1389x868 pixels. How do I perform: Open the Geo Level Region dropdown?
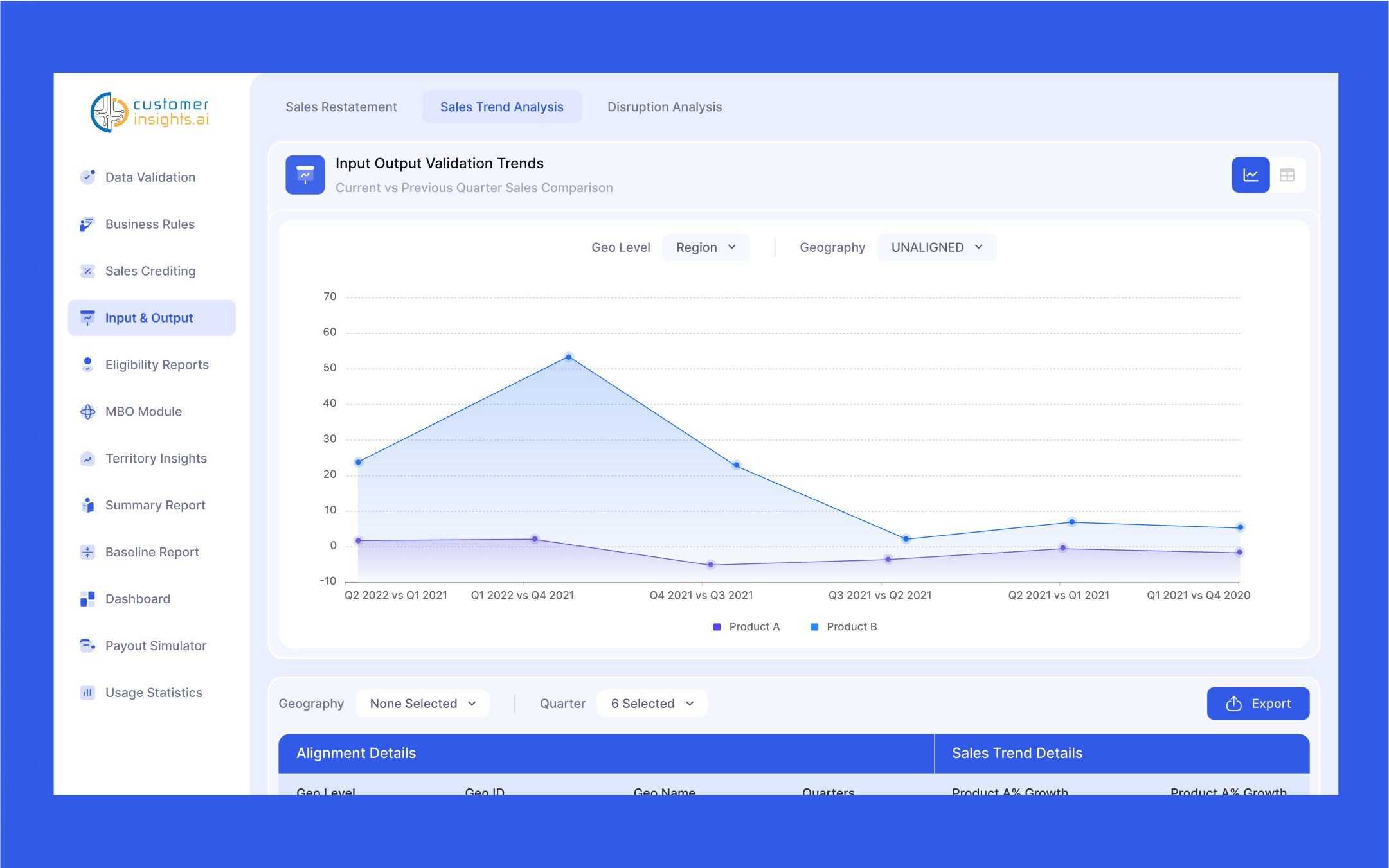705,247
